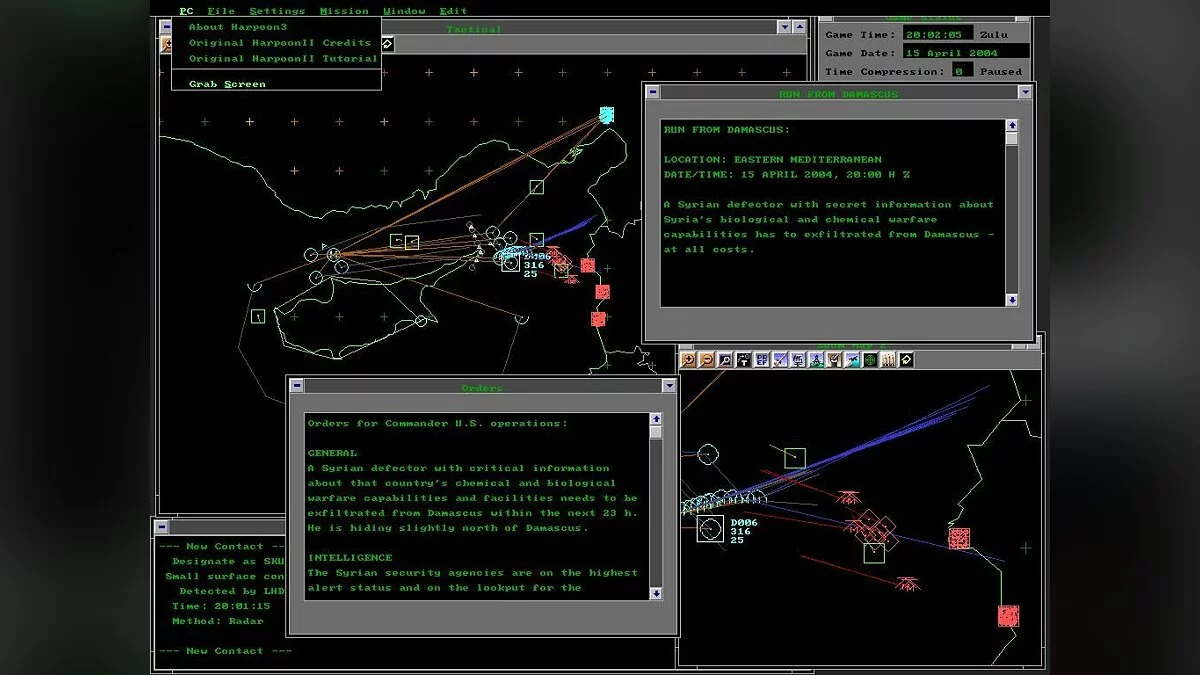Open Run From Damascus window system menu
The height and width of the screenshot is (675, 1200).
pos(653,92)
